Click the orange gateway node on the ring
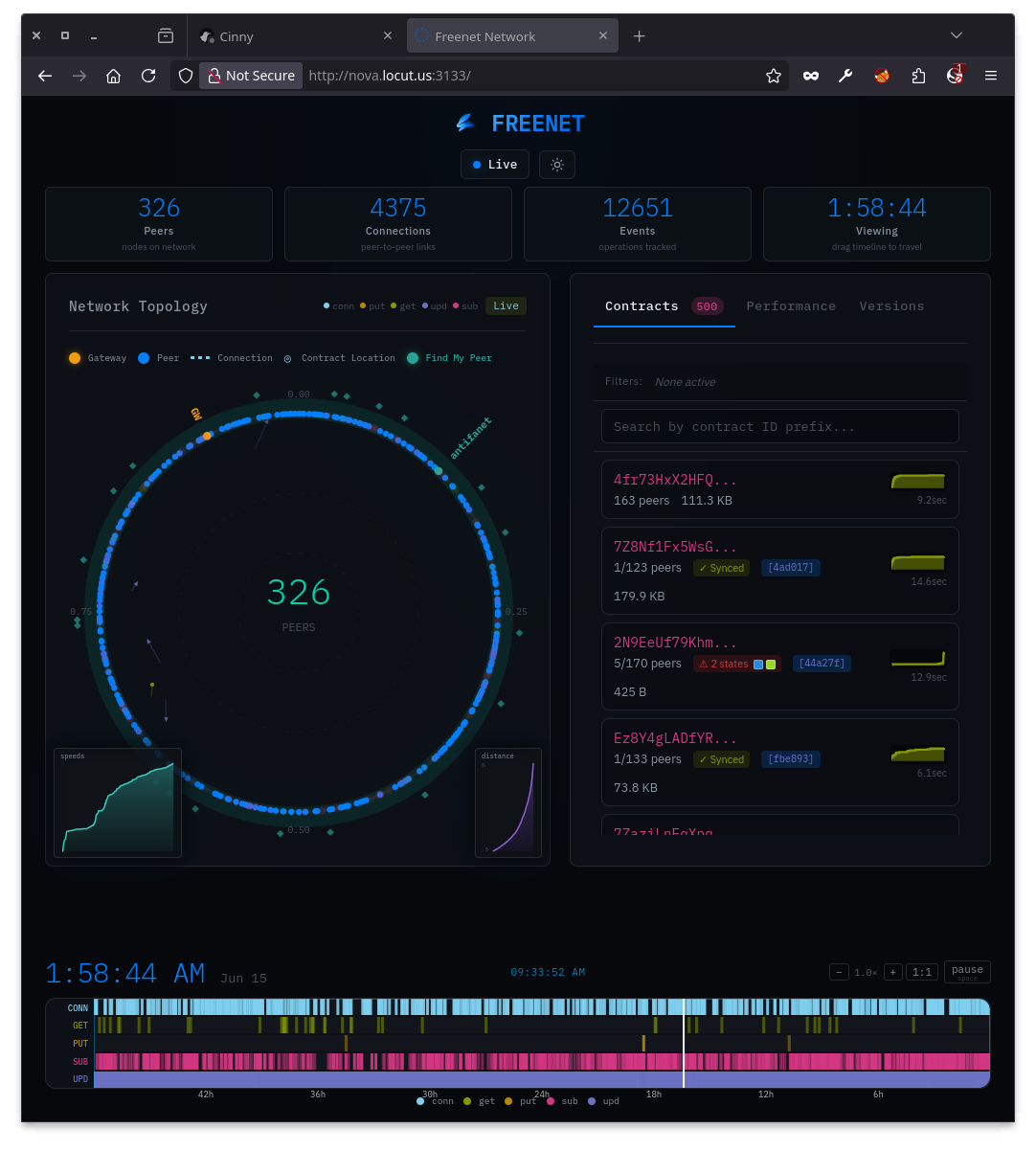The image size is (1036, 1151). [x=207, y=436]
